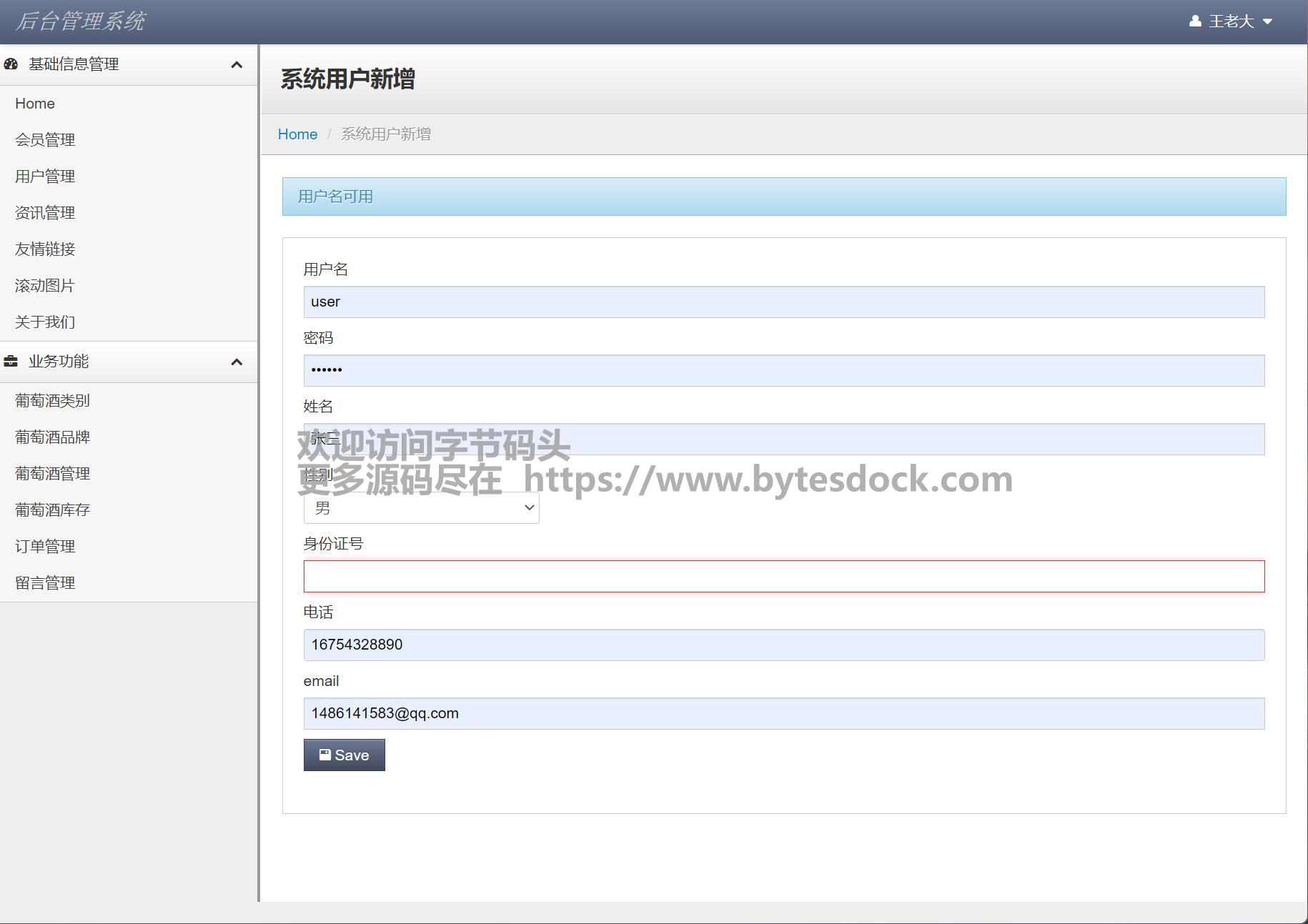The width and height of the screenshot is (1308, 924).
Task: Click the floppy disk icon on Save
Action: coord(324,755)
